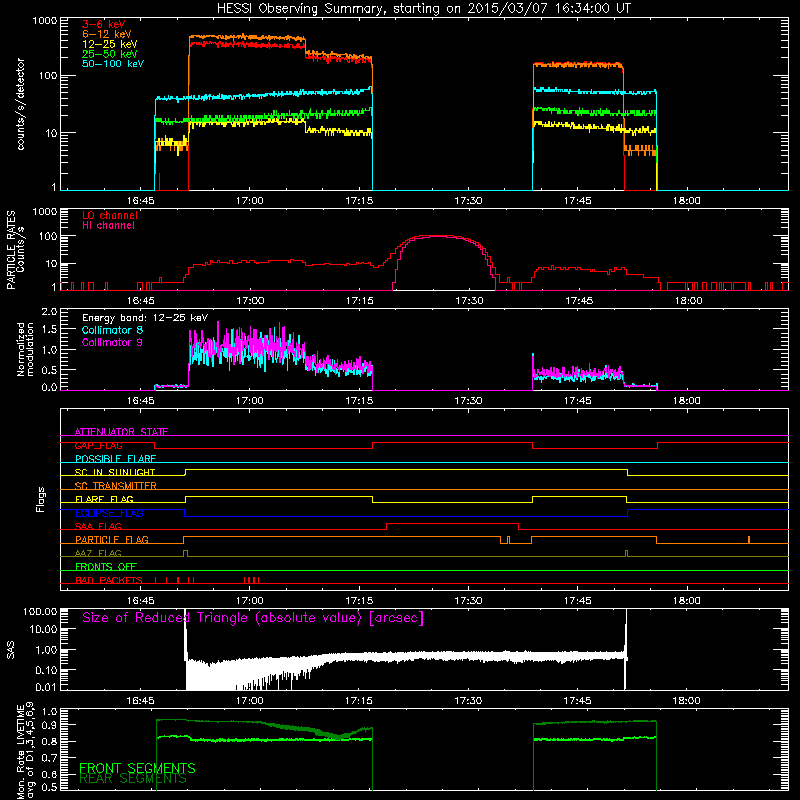This screenshot has width=800, height=800.
Task: Click the "counts/s/detector" y-axis label
Action: 21,104
